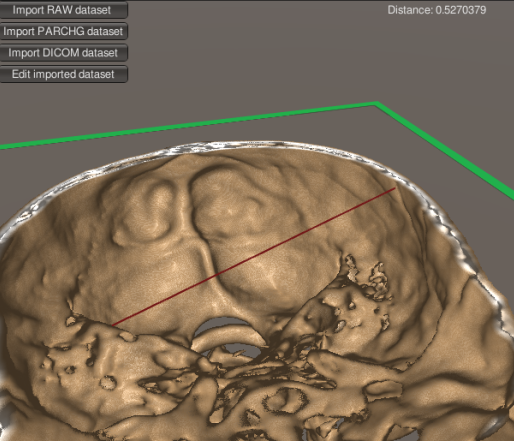Select Import DICOM dataset button

63,53
